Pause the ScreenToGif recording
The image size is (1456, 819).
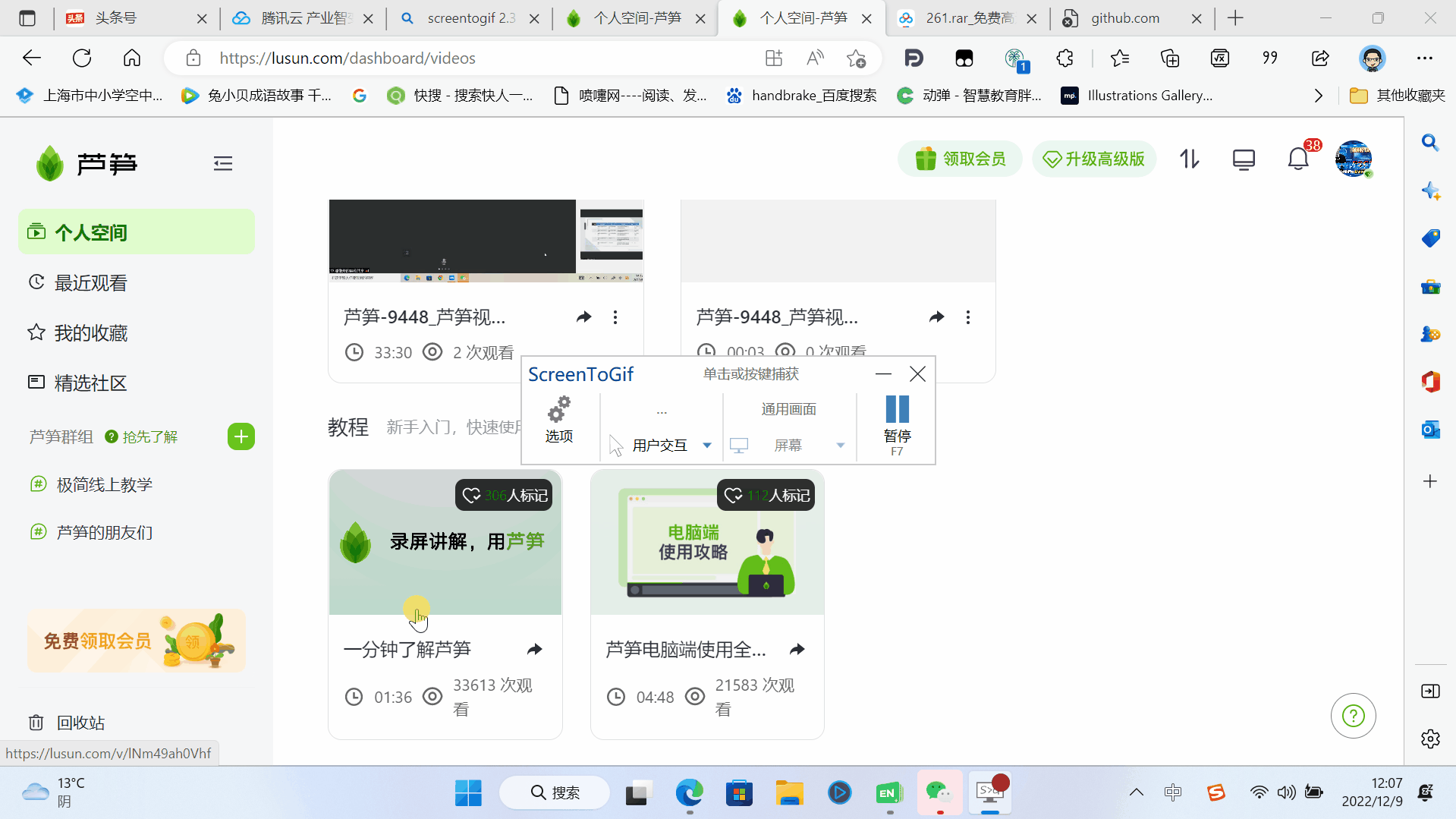[x=897, y=425]
